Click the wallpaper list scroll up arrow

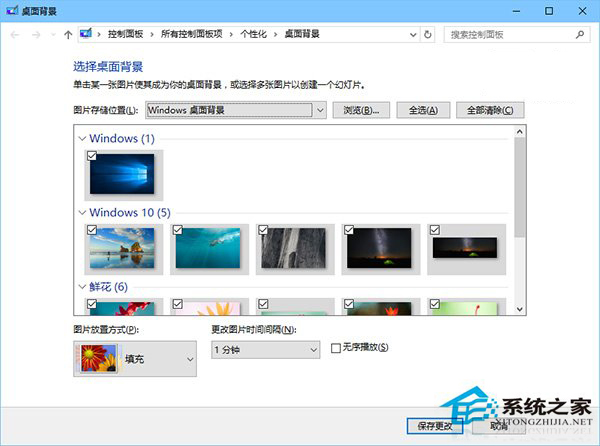point(520,132)
